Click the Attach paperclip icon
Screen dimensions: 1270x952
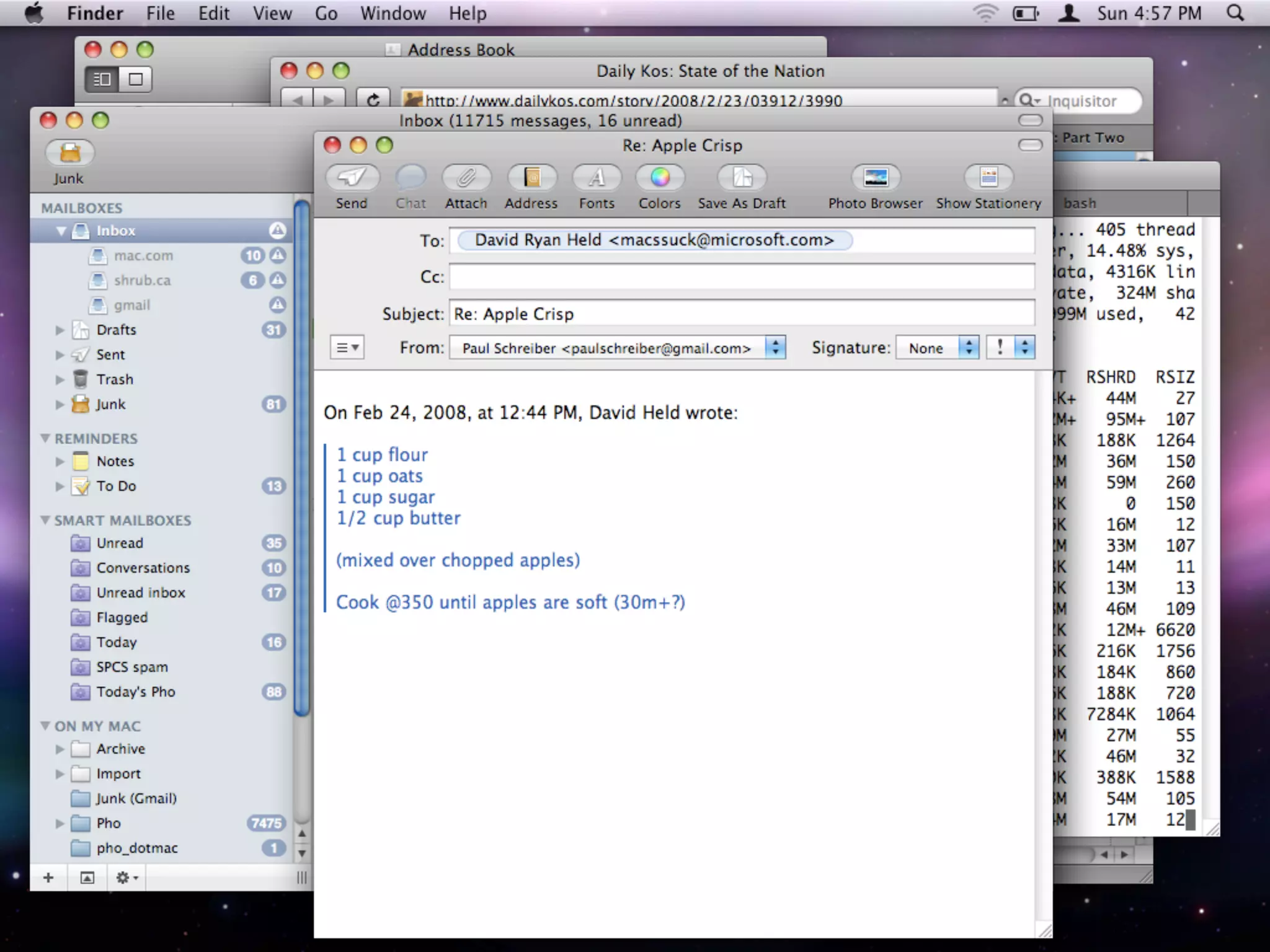tap(466, 178)
